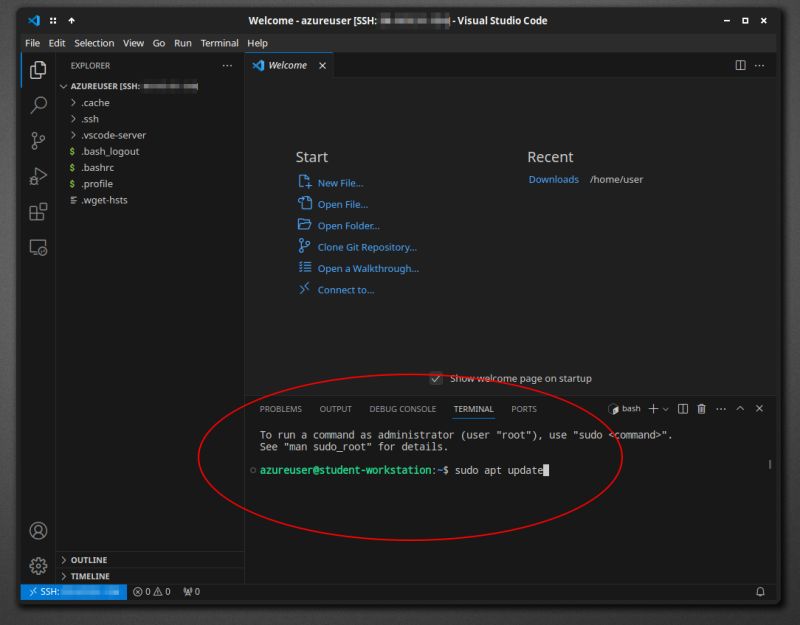The height and width of the screenshot is (625, 800).
Task: Open the terminal launch profile dropdown arrow
Action: 665,409
